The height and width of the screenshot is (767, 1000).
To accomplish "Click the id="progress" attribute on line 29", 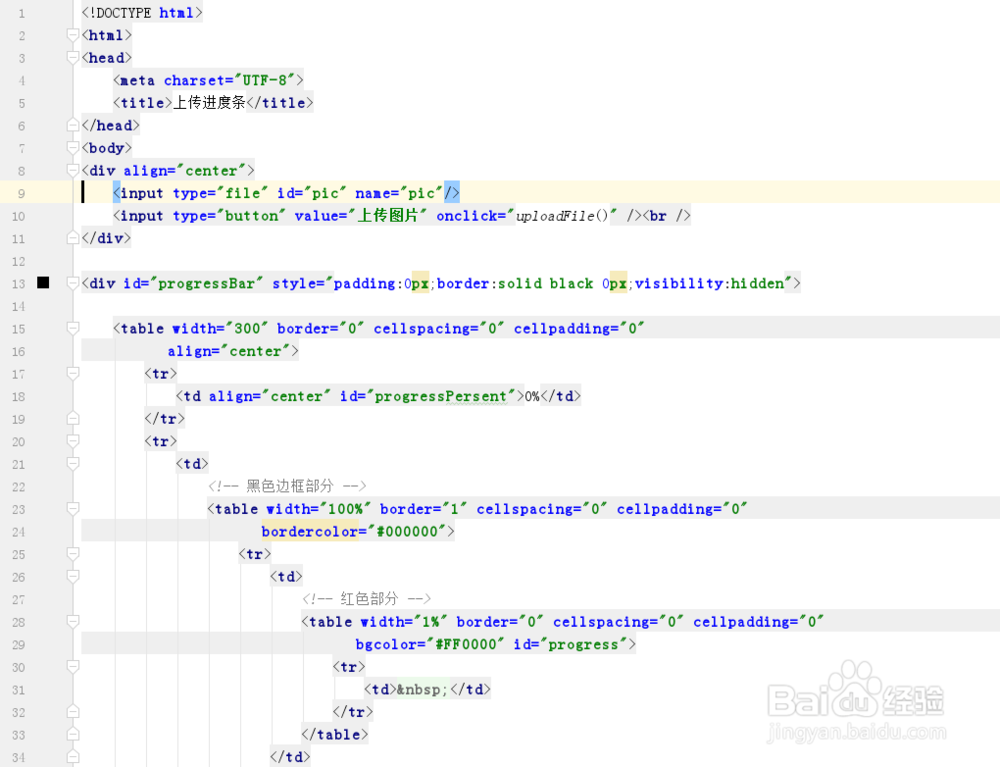I will [x=570, y=645].
